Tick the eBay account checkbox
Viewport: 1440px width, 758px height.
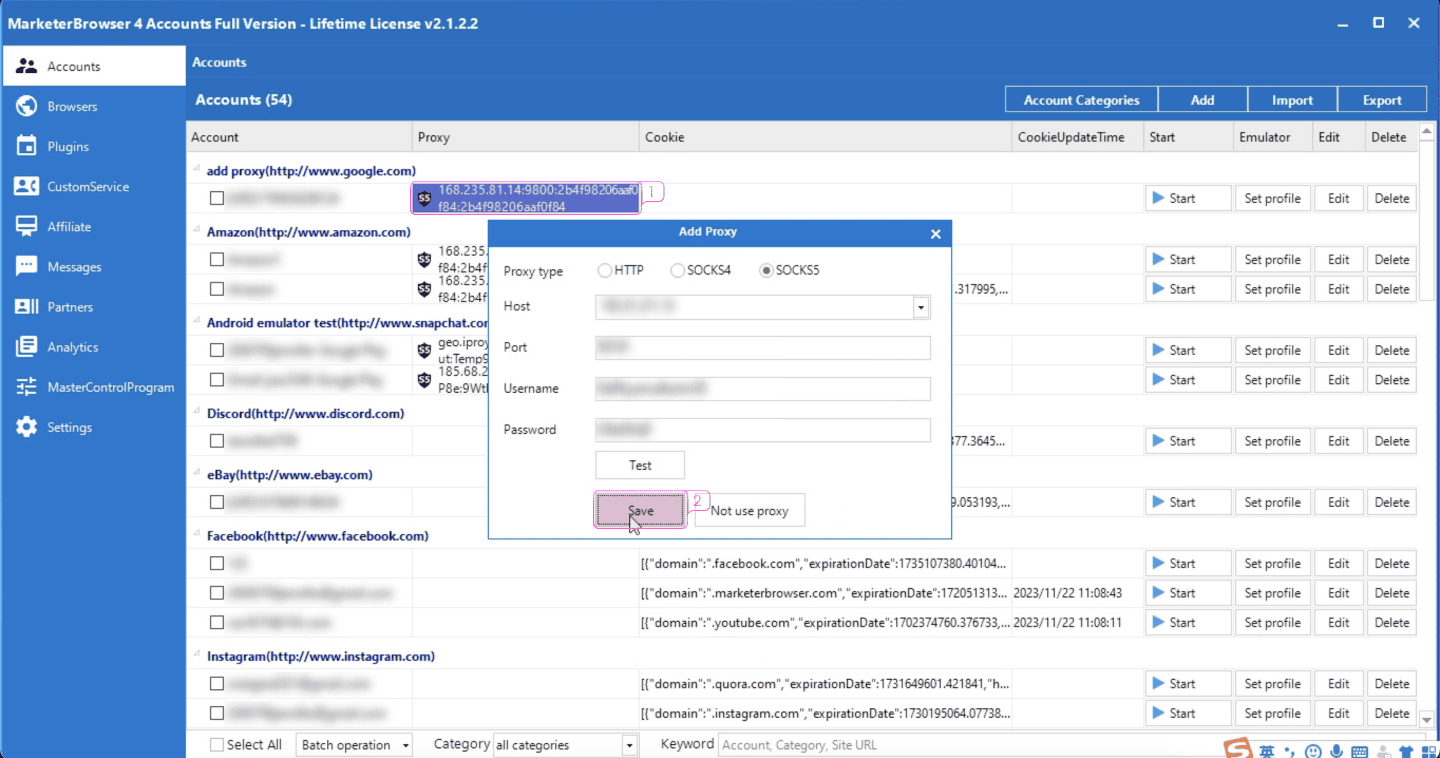tap(217, 502)
